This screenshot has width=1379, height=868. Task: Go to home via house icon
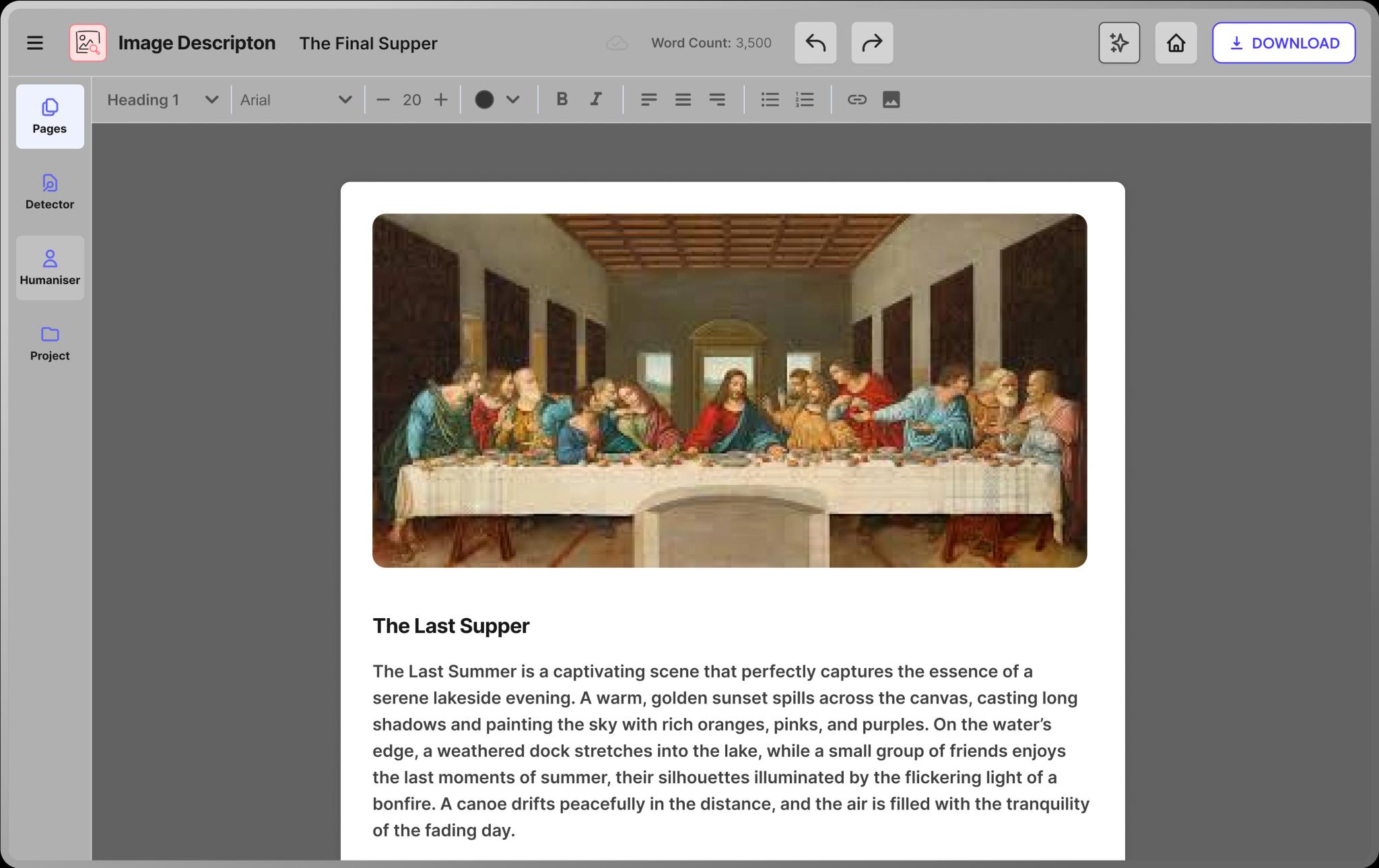pos(1176,43)
